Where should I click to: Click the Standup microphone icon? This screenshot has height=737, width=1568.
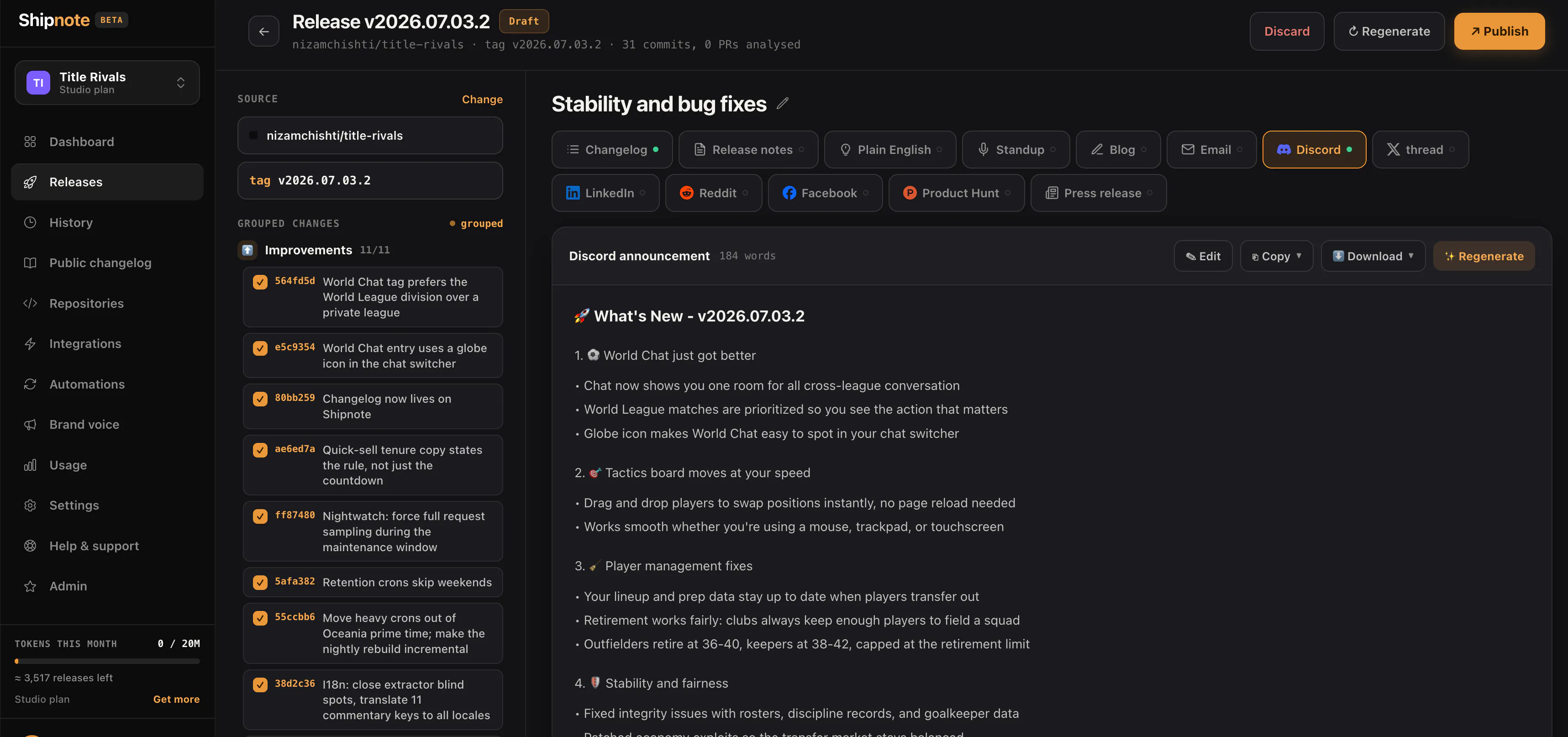pos(983,150)
